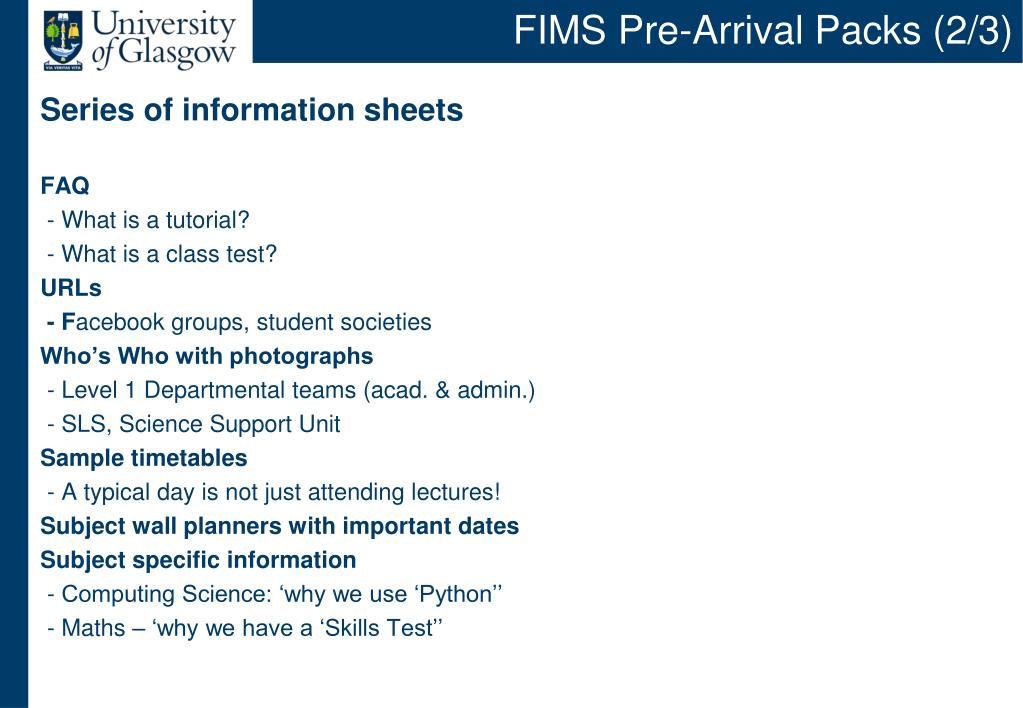Click the Subject specific information heading
Screen dimensions: 1023x708
coord(198,560)
